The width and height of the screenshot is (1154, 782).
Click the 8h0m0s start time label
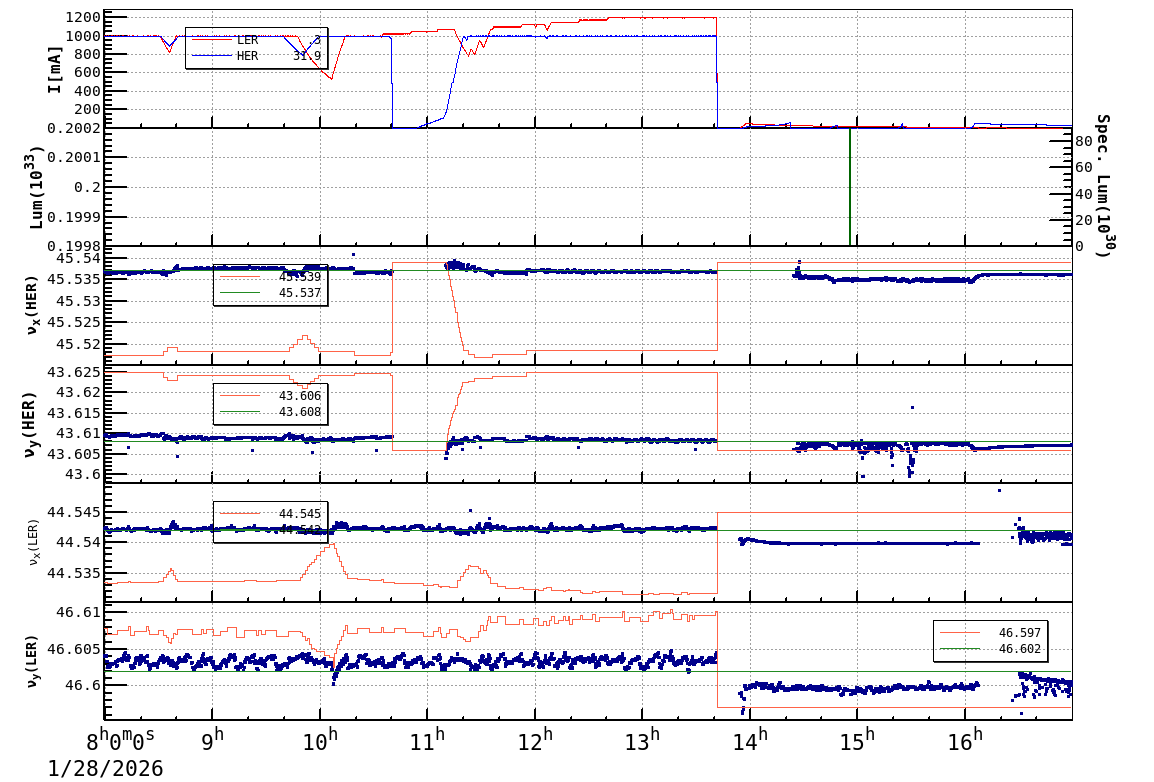point(121,740)
